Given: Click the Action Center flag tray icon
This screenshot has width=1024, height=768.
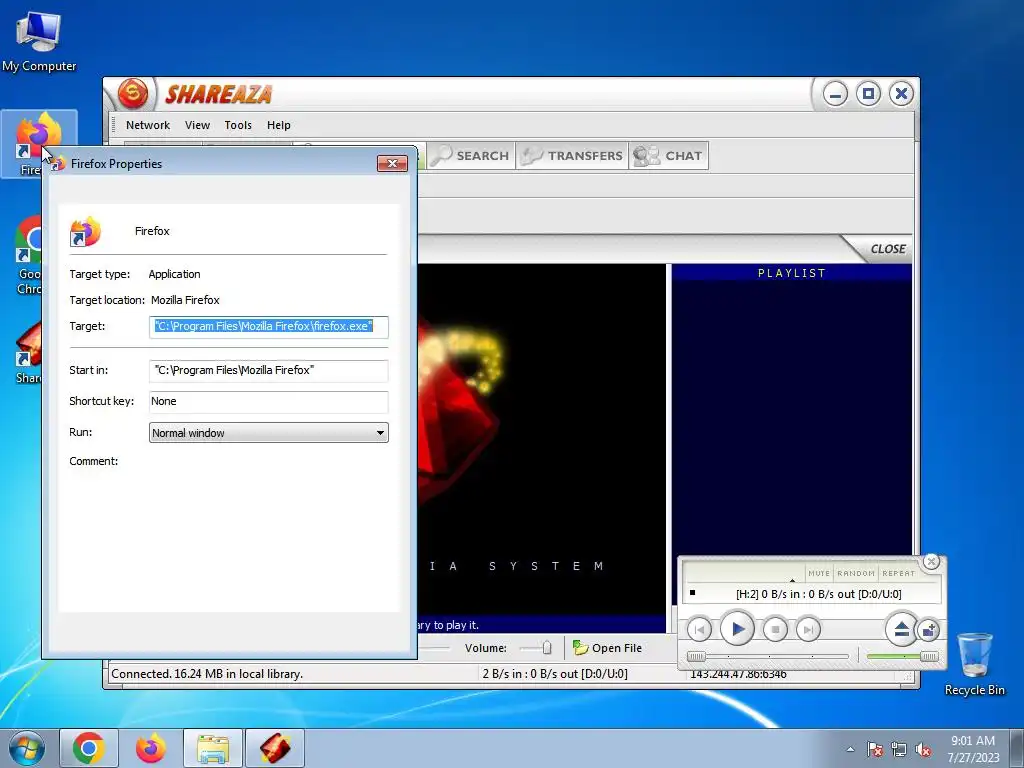Looking at the screenshot, I should 875,749.
